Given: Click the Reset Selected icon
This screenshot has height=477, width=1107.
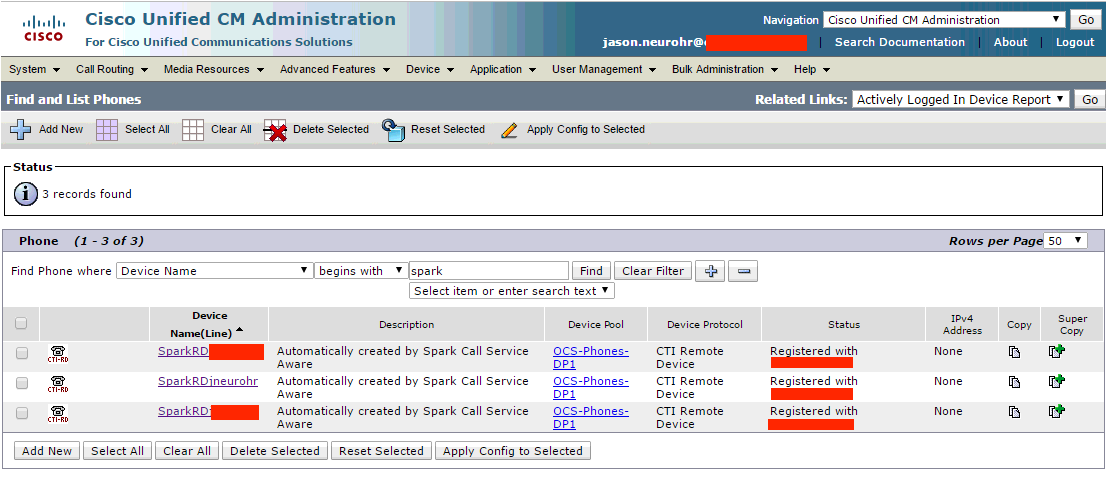Looking at the screenshot, I should pyautogui.click(x=393, y=130).
